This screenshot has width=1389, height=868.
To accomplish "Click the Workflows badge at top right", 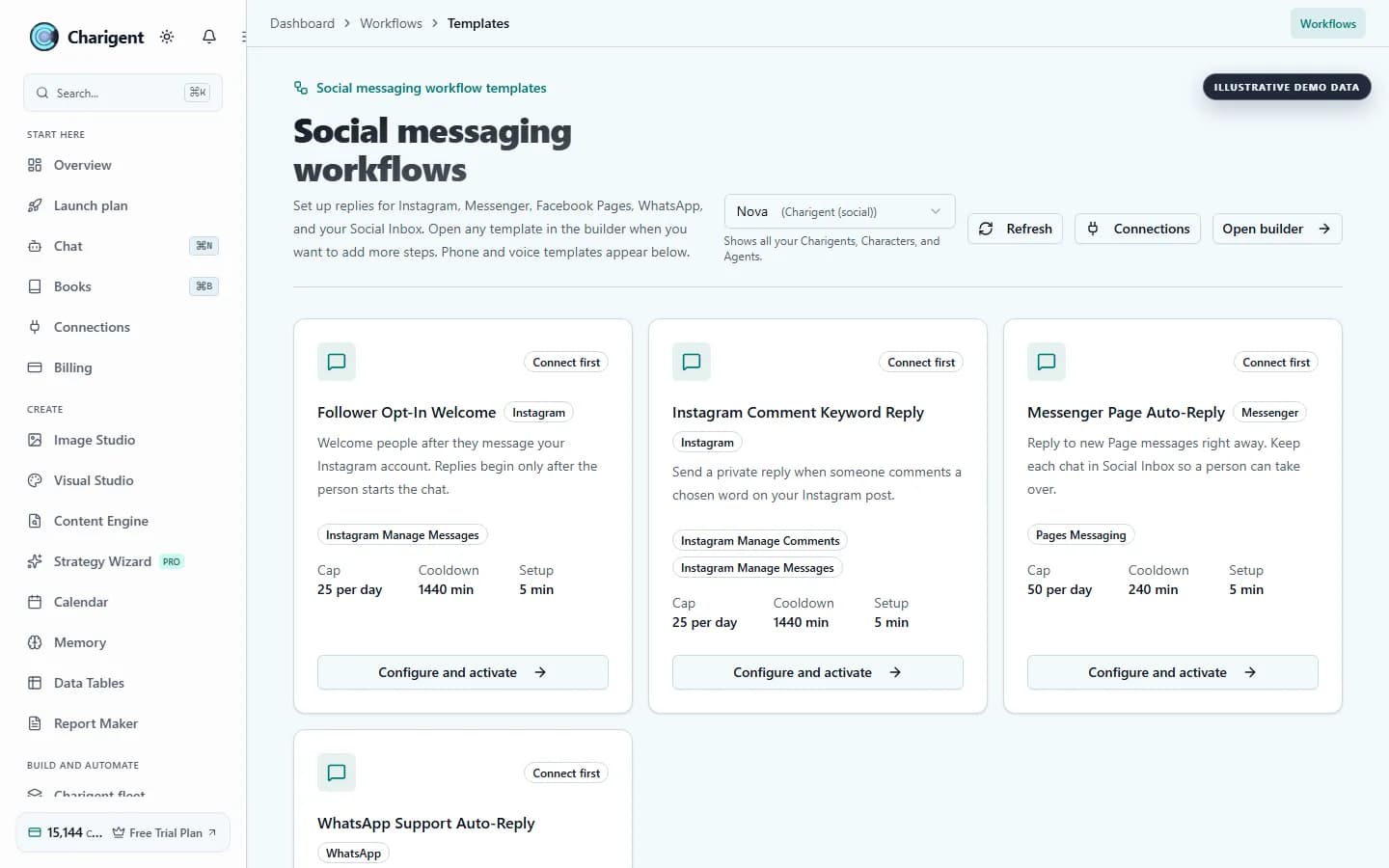I will point(1327,23).
